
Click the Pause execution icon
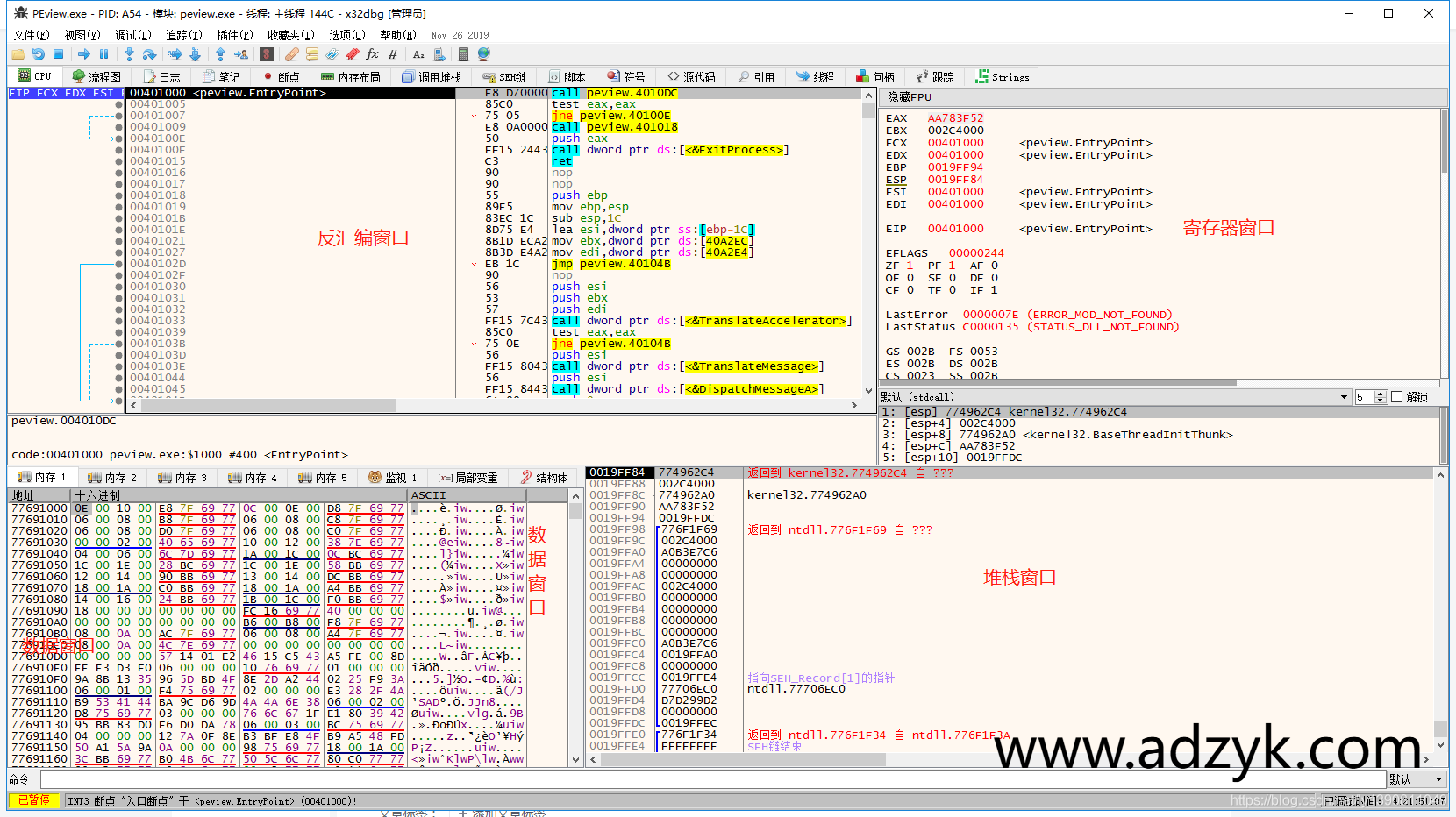coord(103,53)
